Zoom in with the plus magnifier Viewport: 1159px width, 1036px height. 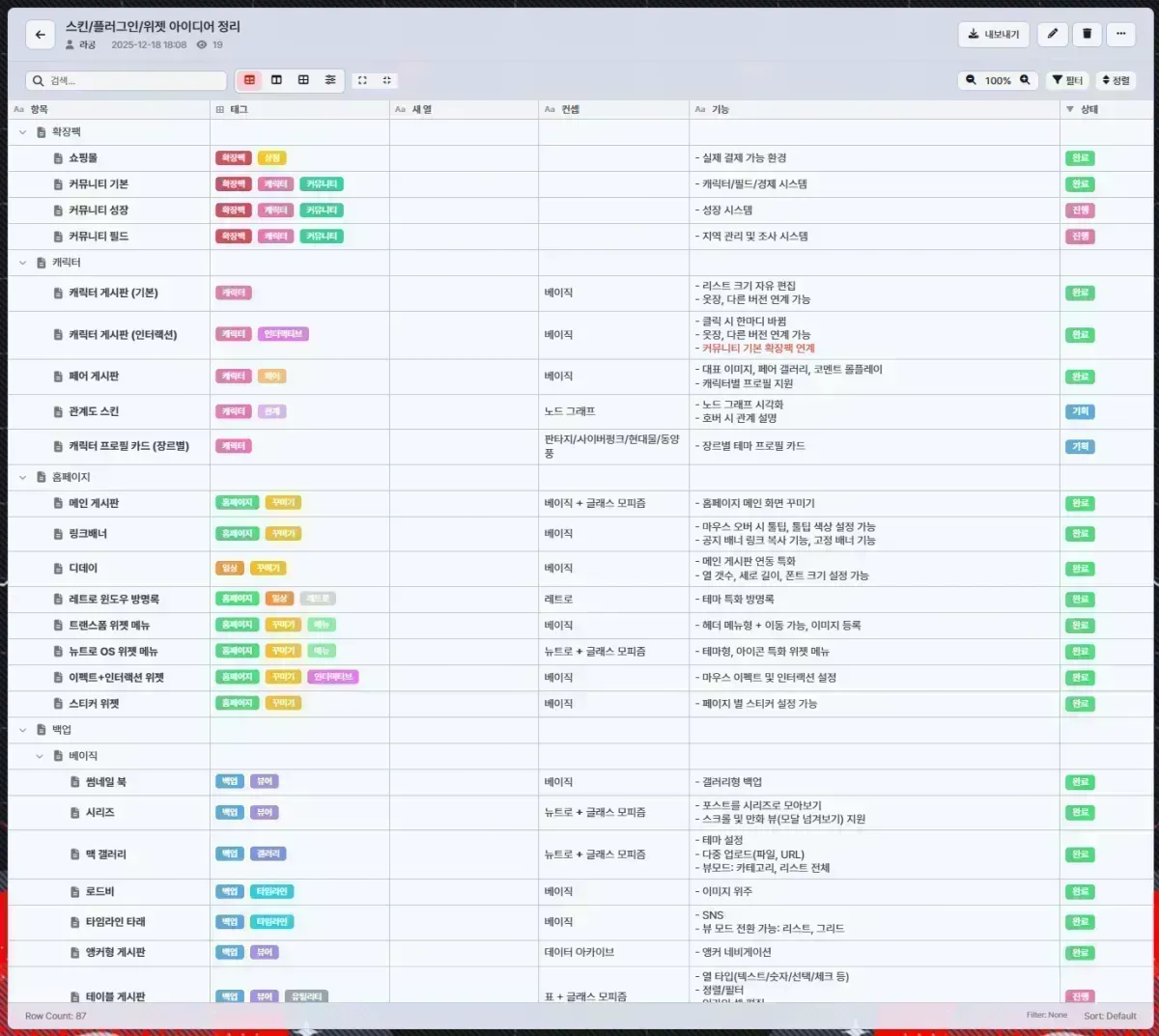[x=1025, y=80]
